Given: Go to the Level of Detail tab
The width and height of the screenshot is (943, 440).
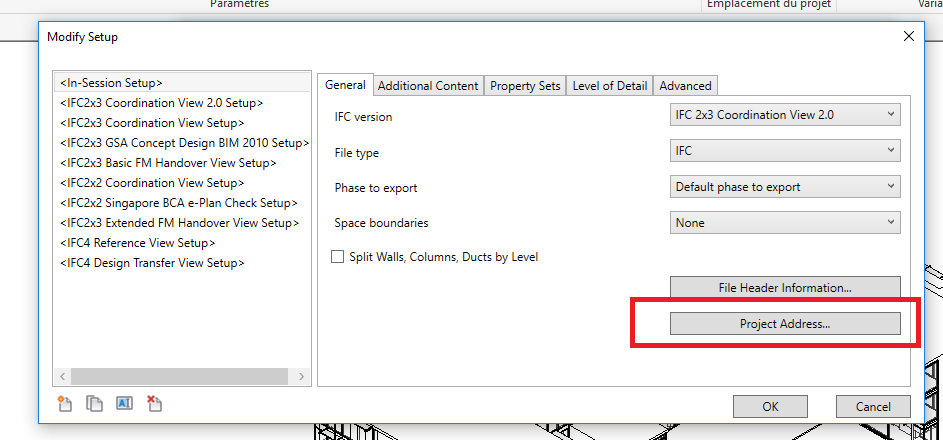Looking at the screenshot, I should point(609,86).
